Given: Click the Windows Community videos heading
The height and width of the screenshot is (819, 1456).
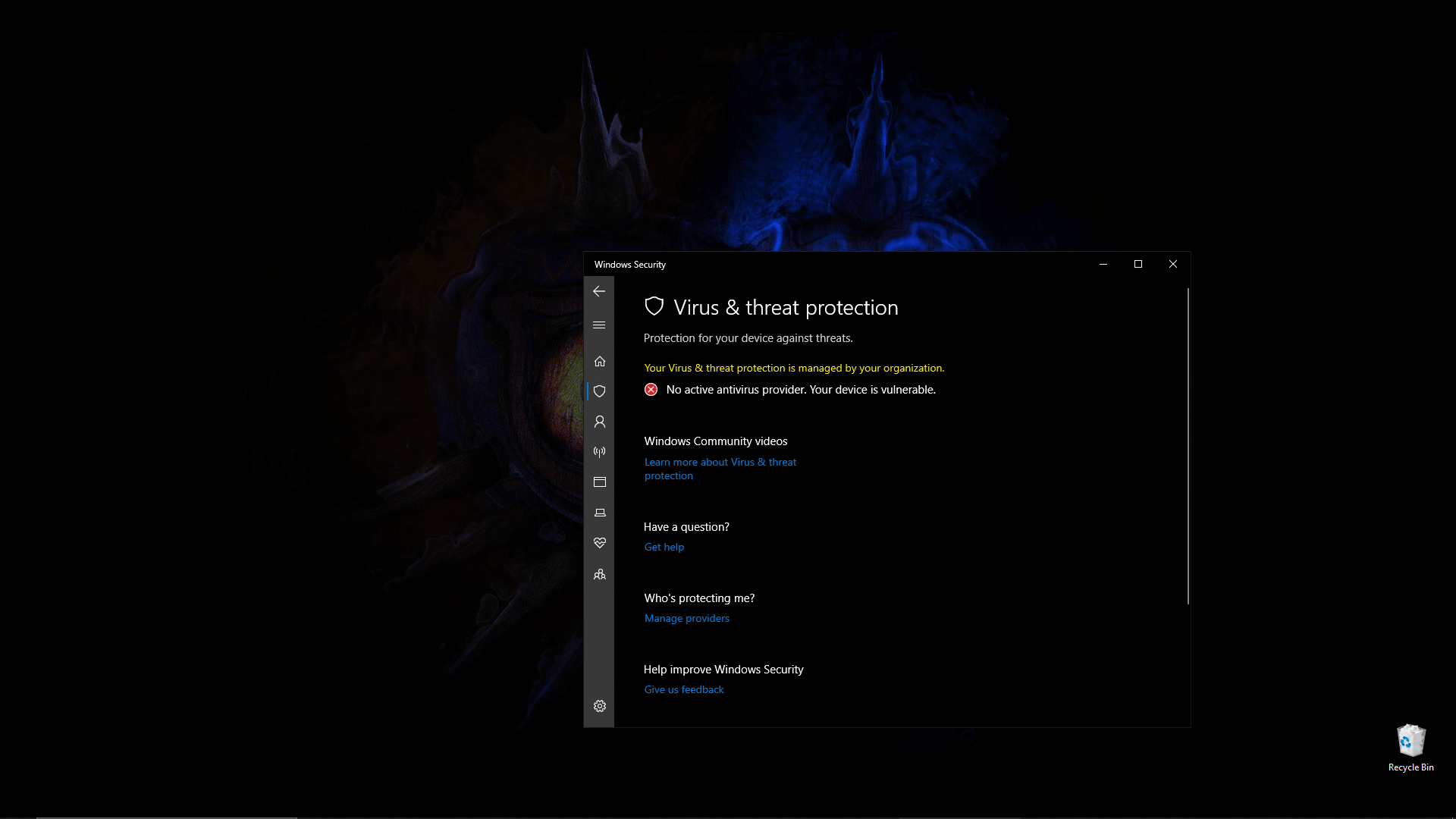Looking at the screenshot, I should pos(716,441).
